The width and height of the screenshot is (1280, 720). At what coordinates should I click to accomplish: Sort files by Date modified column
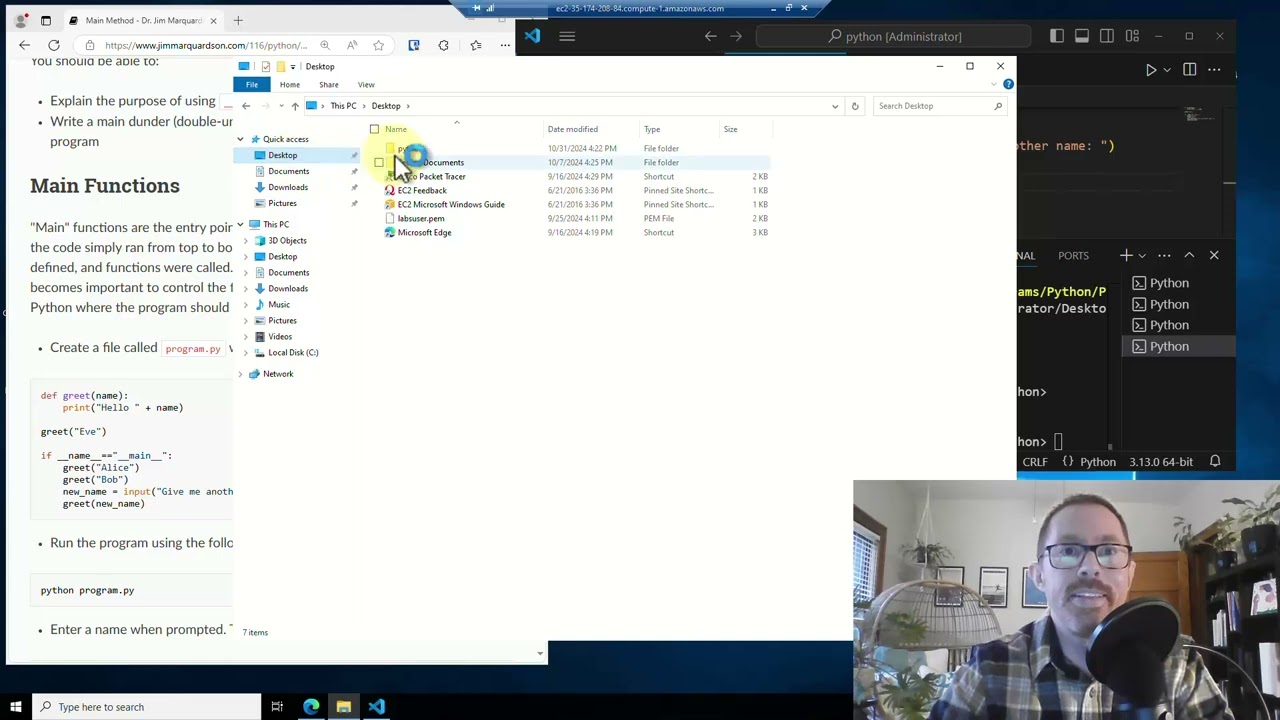pos(573,129)
